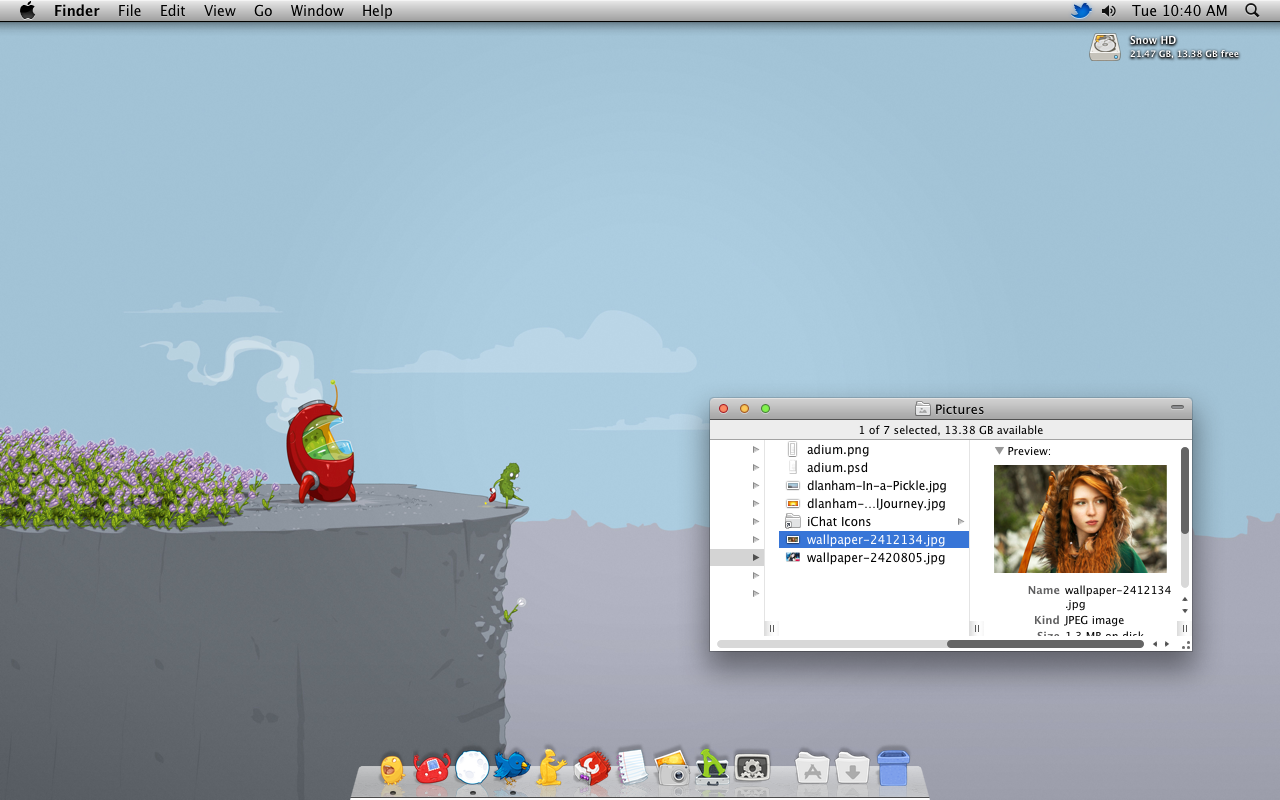The image size is (1280, 800).
Task: Toggle the toolbar pill button in Pictures window
Action: [1177, 408]
